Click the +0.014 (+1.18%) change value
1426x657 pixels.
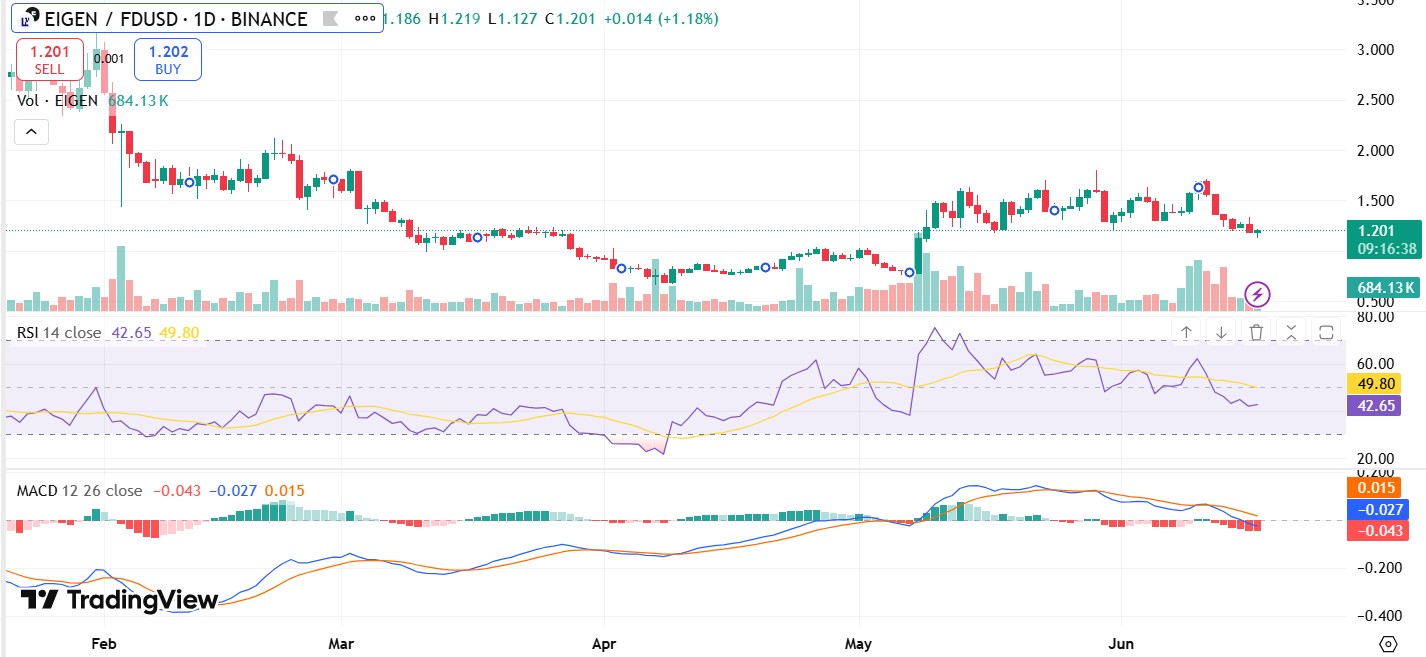click(661, 19)
